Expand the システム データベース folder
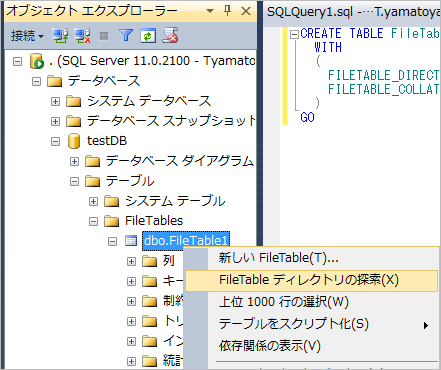The image size is (441, 370). click(55, 101)
